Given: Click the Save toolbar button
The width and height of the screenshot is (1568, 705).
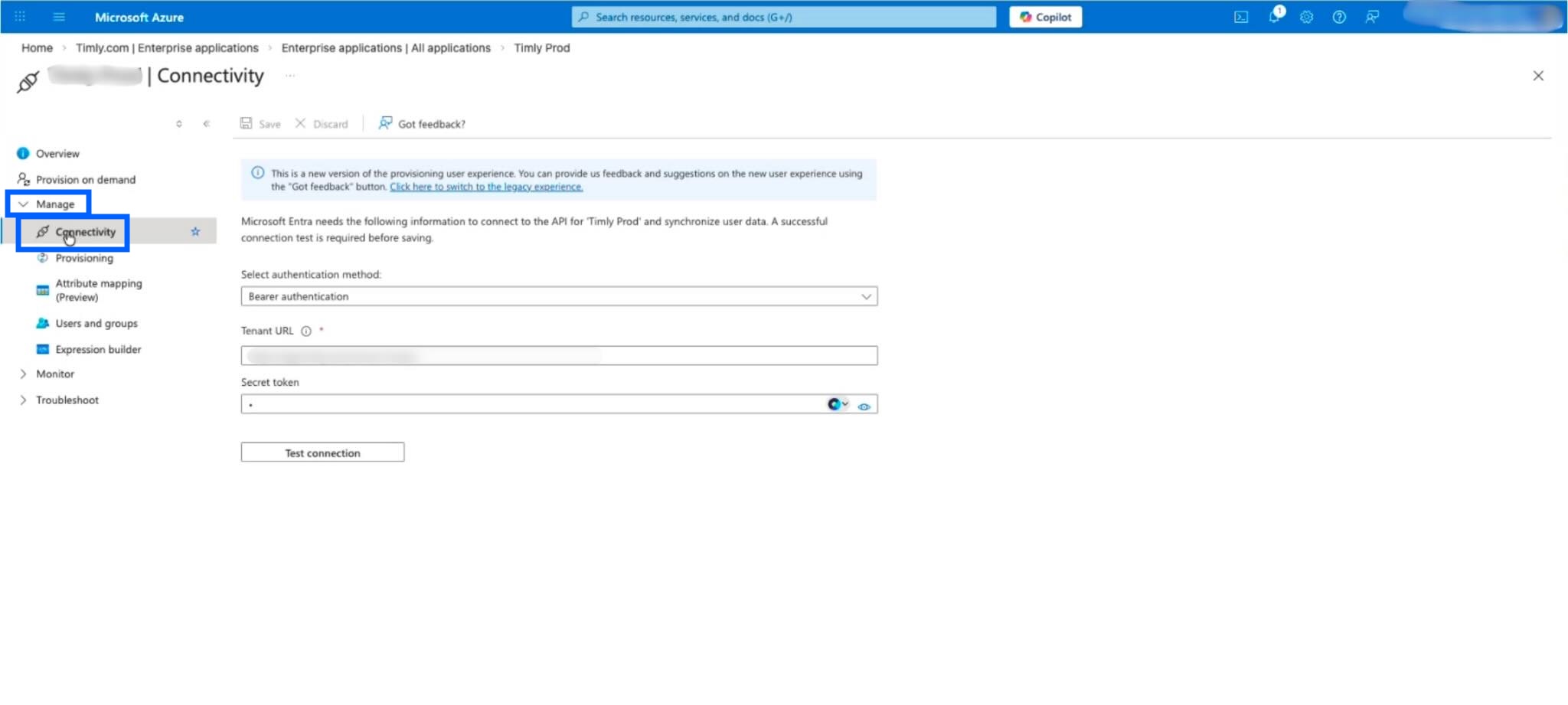Looking at the screenshot, I should click(x=260, y=124).
